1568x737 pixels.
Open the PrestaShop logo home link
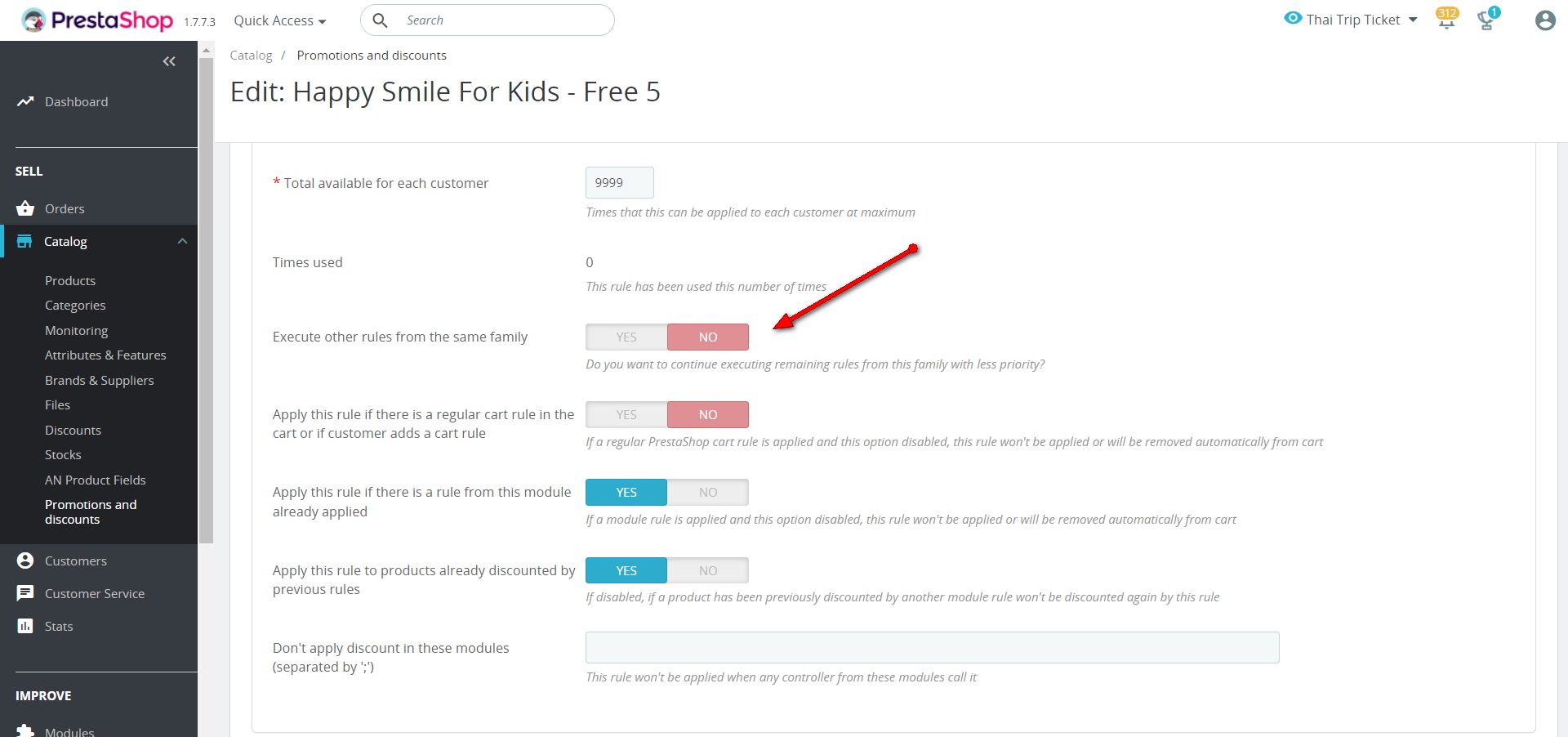click(x=98, y=20)
